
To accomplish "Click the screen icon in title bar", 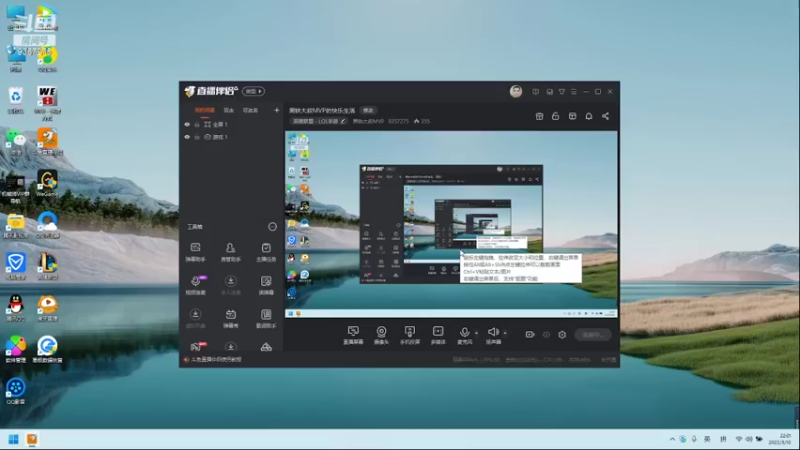I will 549,92.
